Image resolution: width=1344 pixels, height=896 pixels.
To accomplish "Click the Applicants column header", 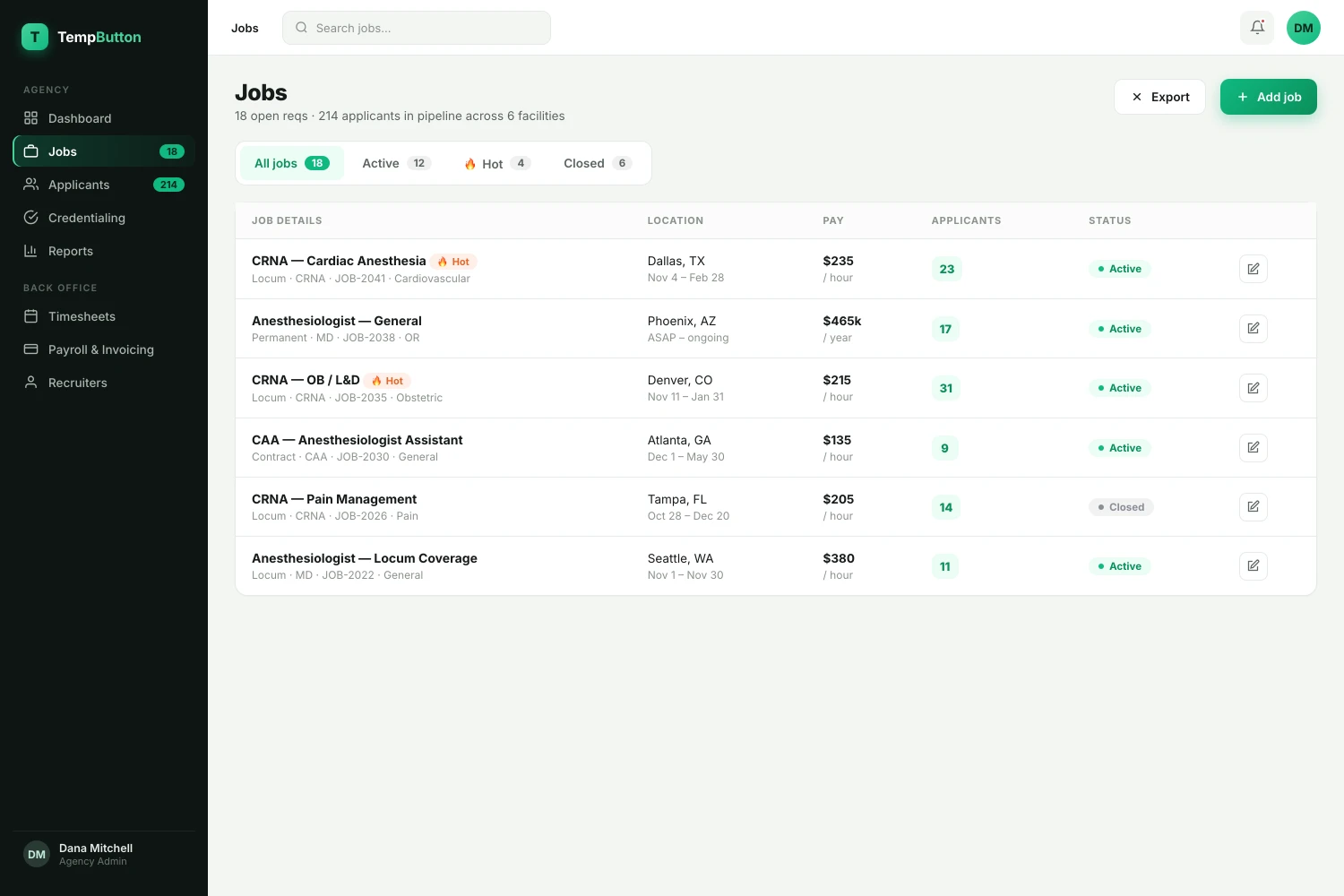I will tap(967, 220).
